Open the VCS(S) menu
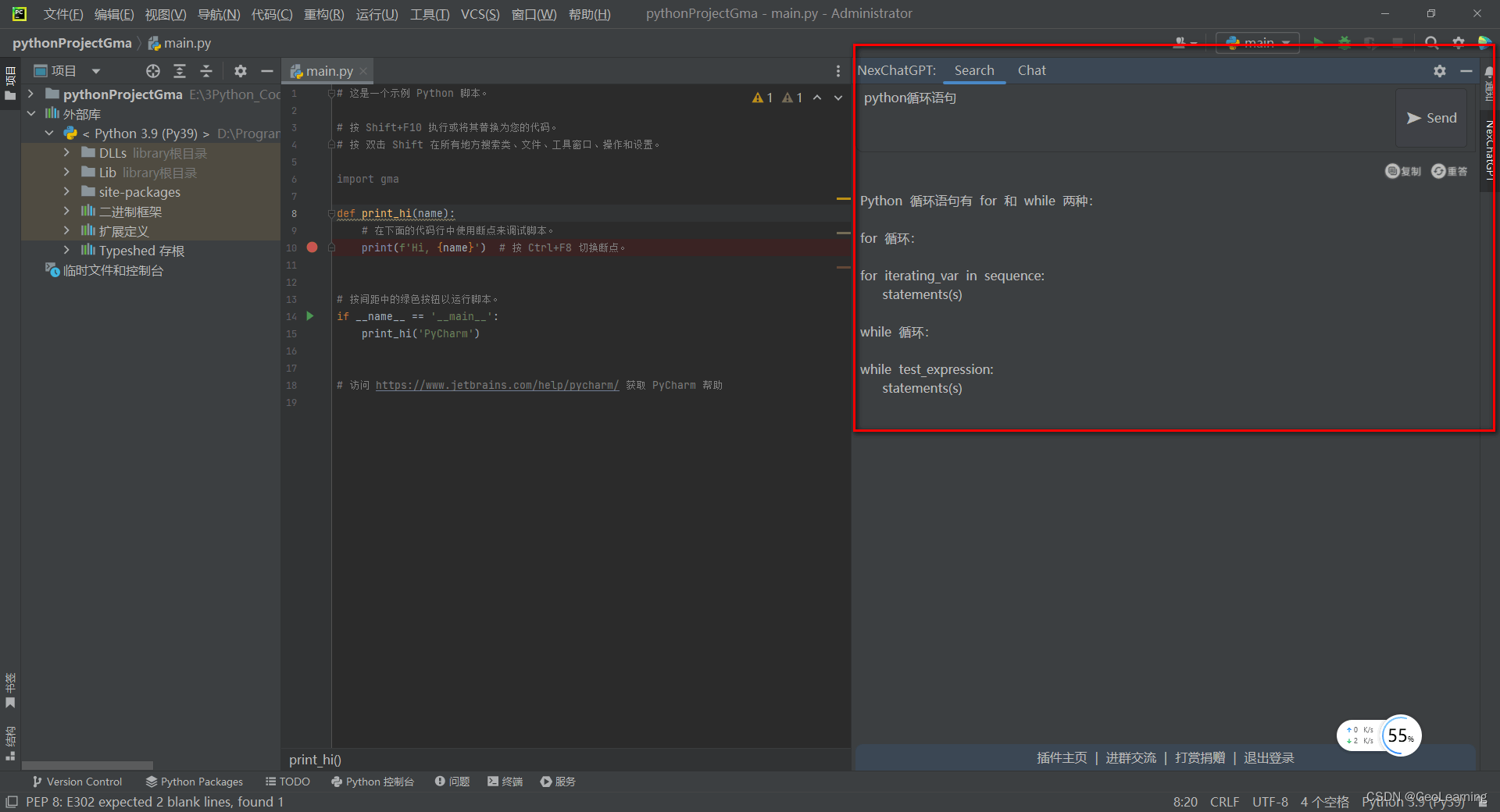1500x812 pixels. click(x=480, y=14)
